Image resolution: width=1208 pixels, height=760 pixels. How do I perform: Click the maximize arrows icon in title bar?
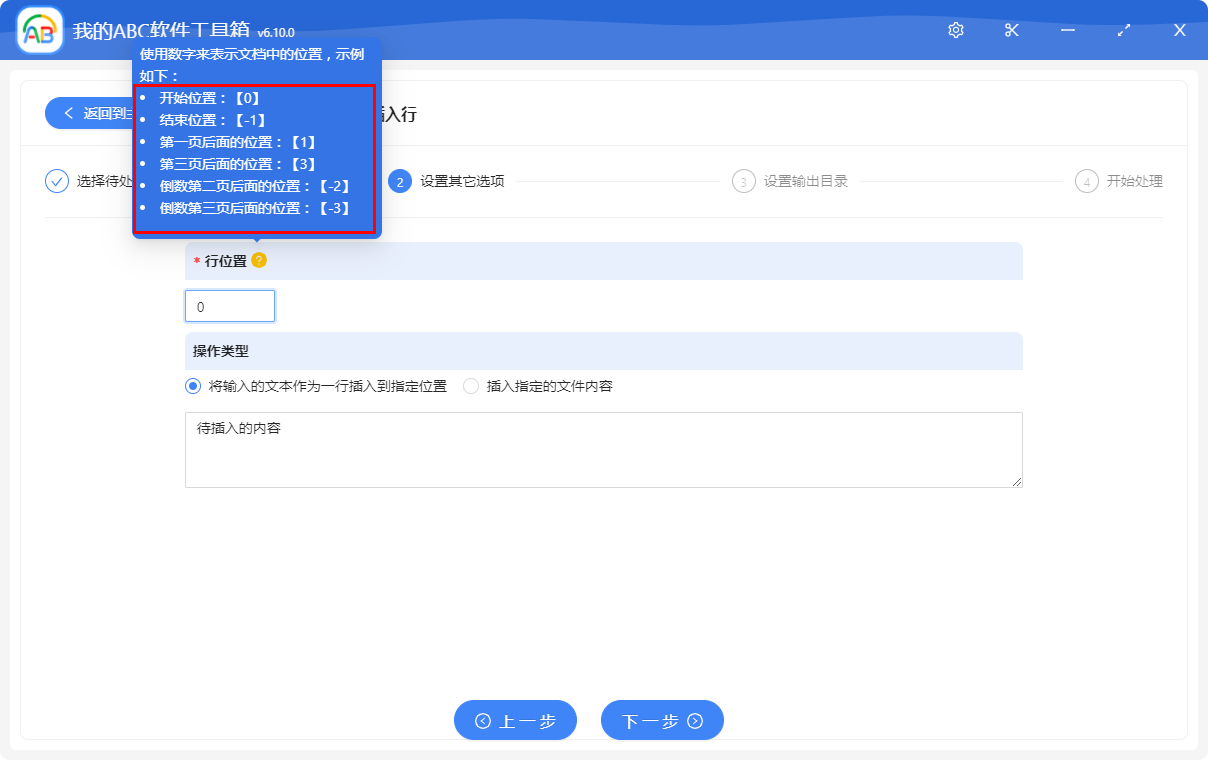1123,31
